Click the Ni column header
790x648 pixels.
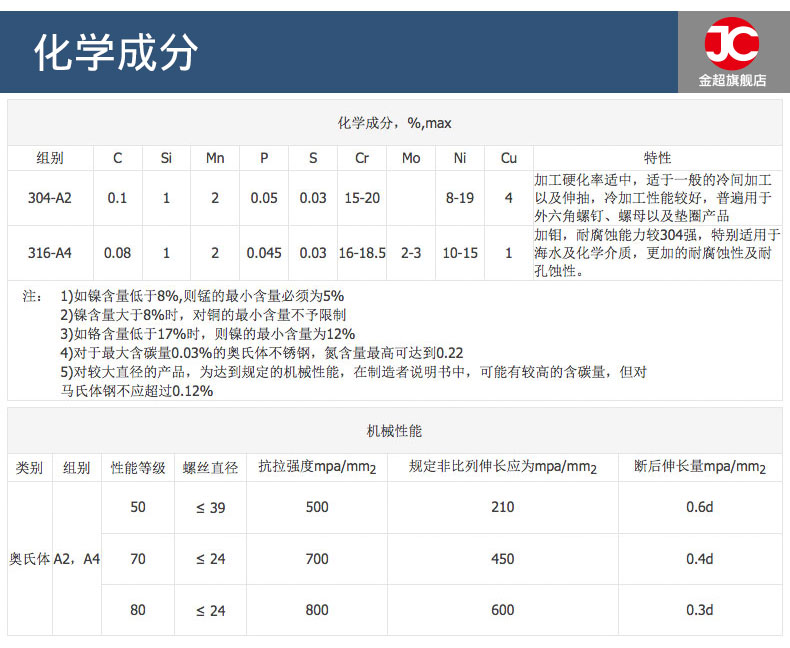[459, 158]
